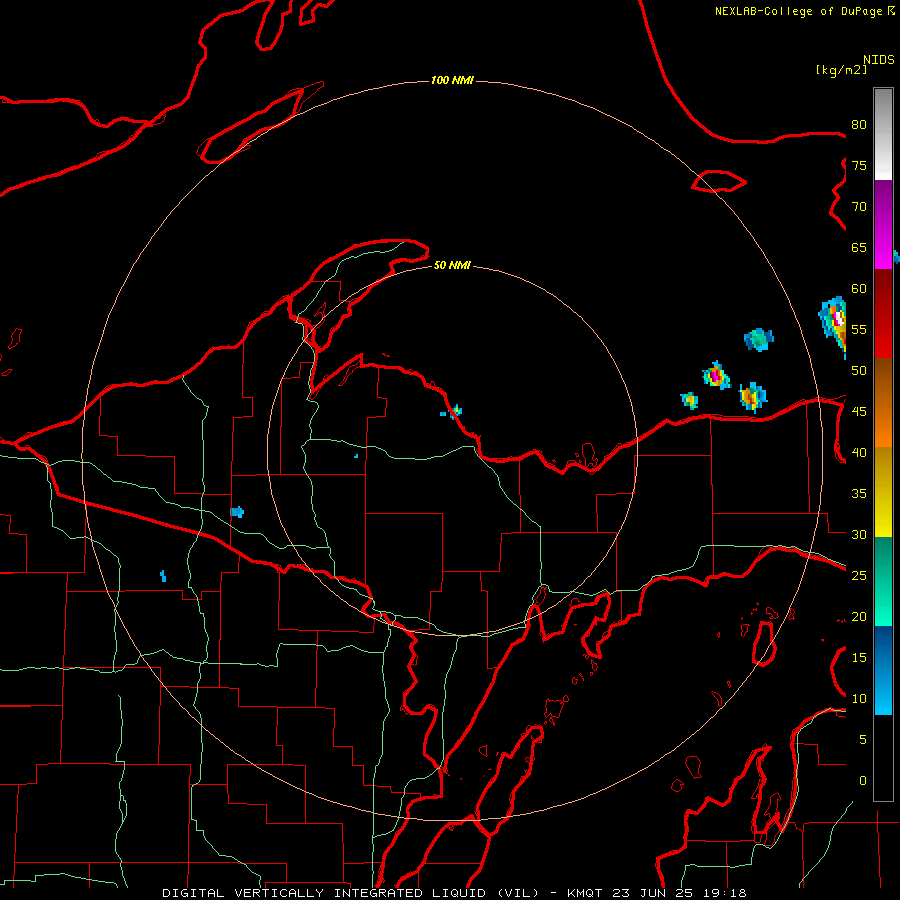Click the 100 NMI range ring label

point(452,80)
